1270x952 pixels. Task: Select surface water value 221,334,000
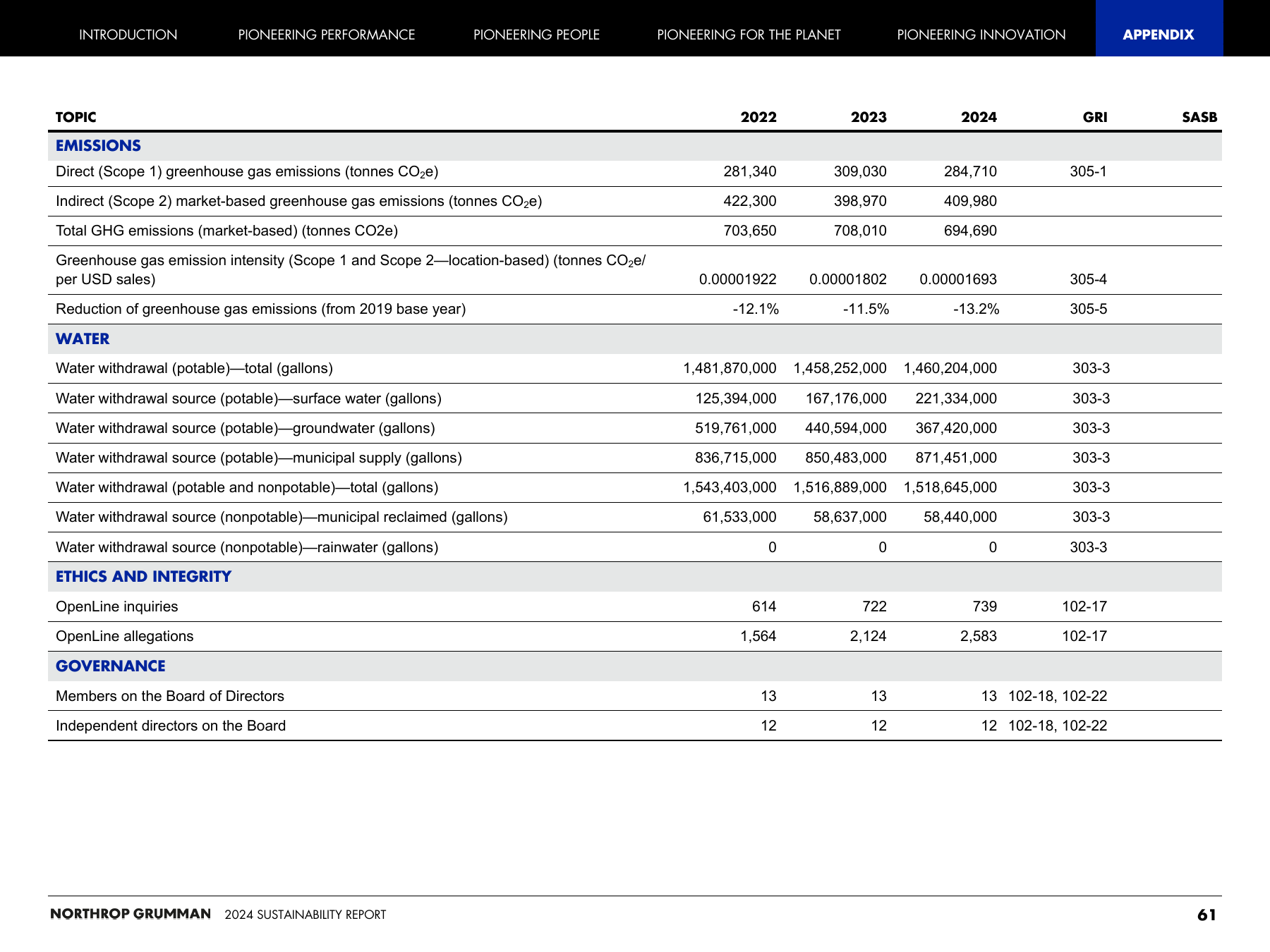coord(956,398)
